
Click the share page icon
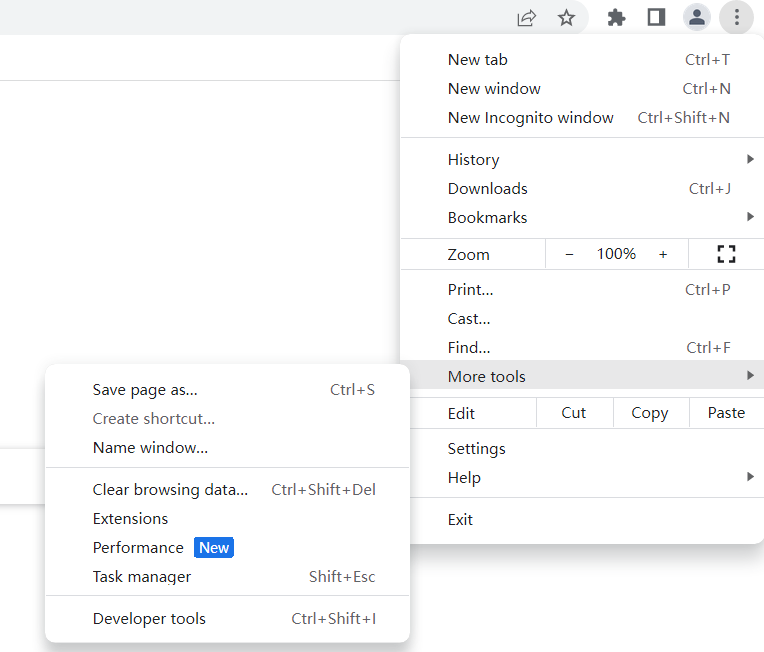point(526,18)
